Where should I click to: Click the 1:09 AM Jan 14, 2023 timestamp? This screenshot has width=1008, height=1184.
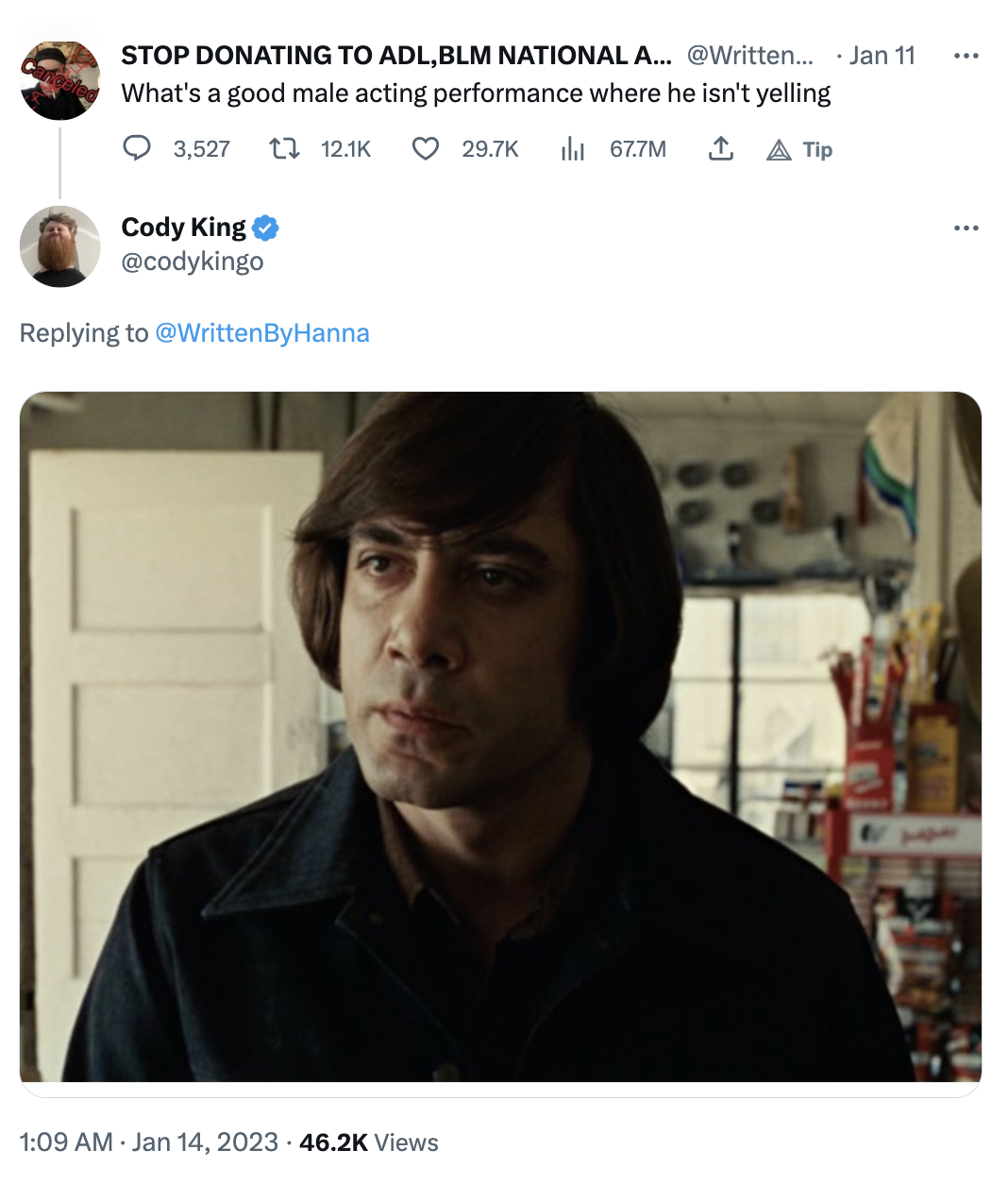coord(148,1142)
